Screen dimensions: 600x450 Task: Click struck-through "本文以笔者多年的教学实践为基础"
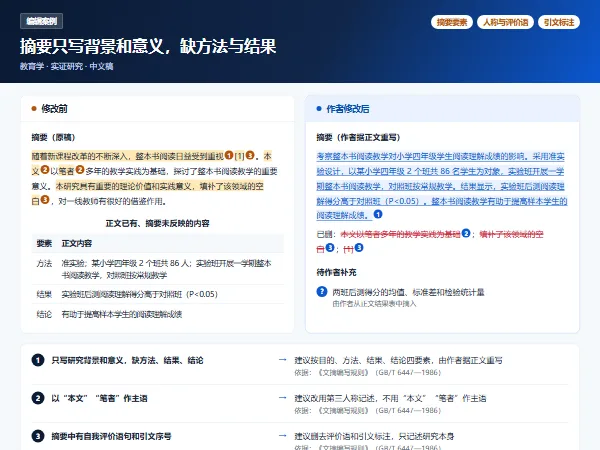tap(400, 234)
